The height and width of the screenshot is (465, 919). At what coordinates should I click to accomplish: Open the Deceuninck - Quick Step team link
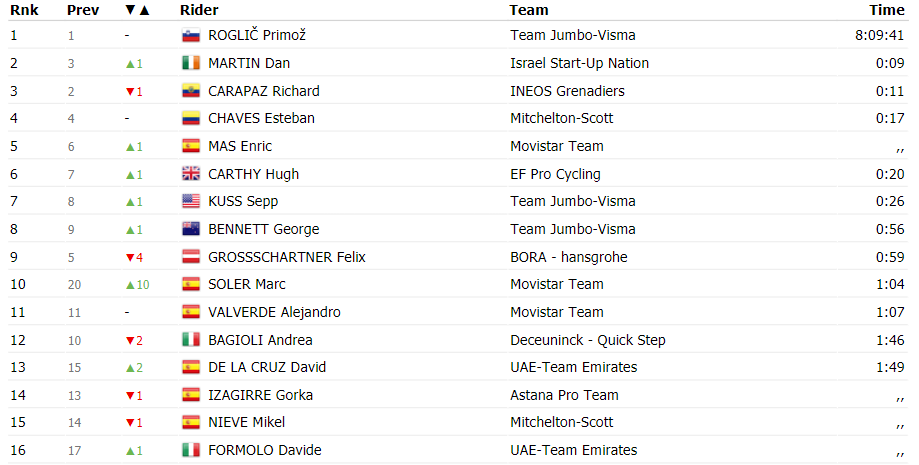point(588,340)
